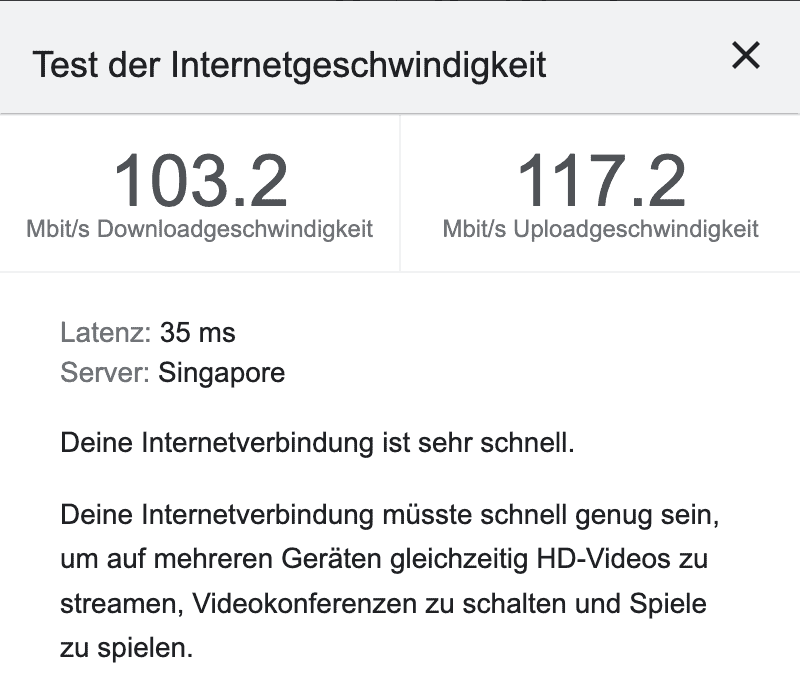800x700 pixels.
Task: Select the "Singapore" server name
Action: point(221,373)
